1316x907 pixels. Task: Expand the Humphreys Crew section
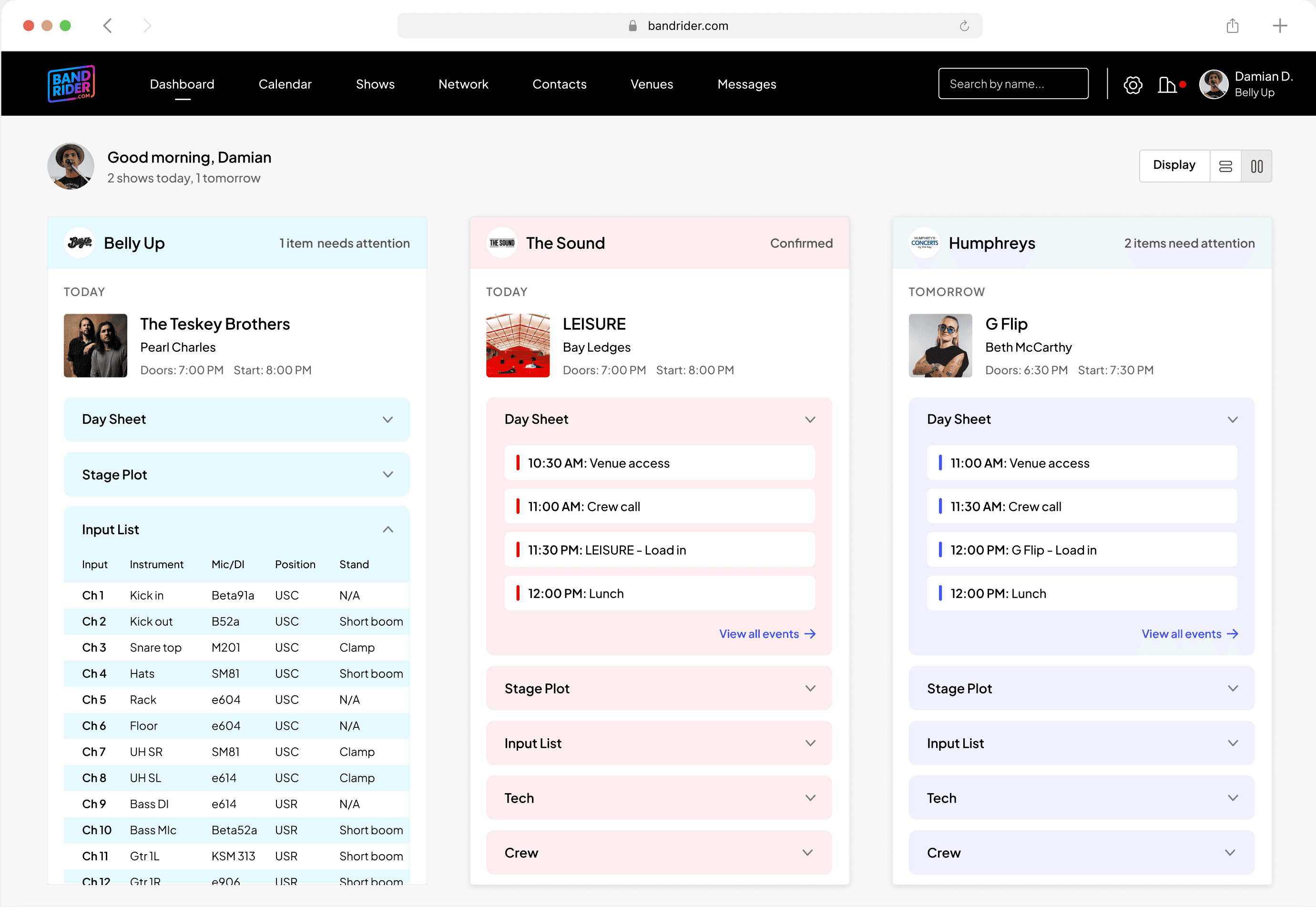point(1230,853)
